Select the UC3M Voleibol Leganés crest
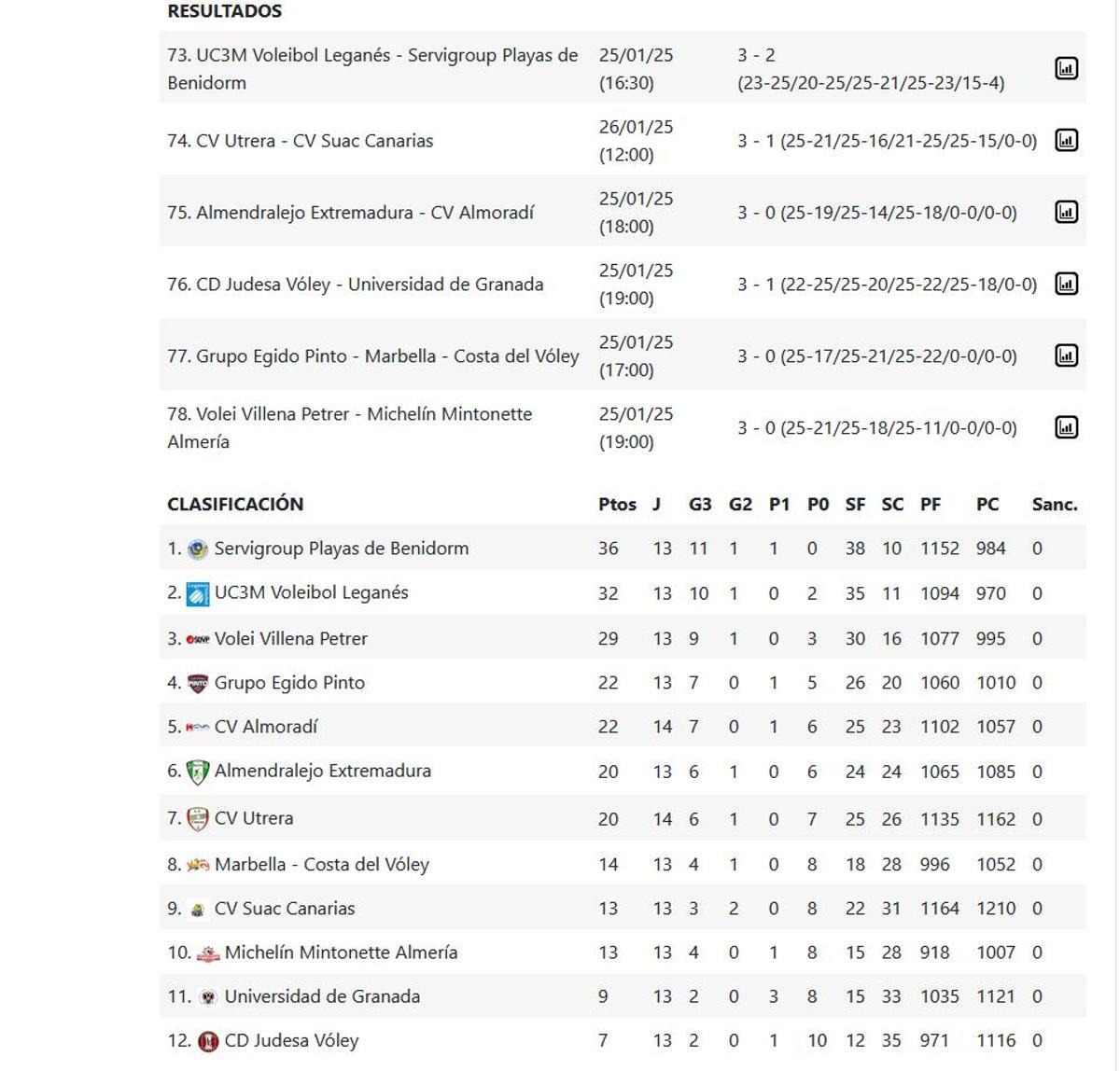Viewport: 1120px width, 1071px height. coord(199,592)
